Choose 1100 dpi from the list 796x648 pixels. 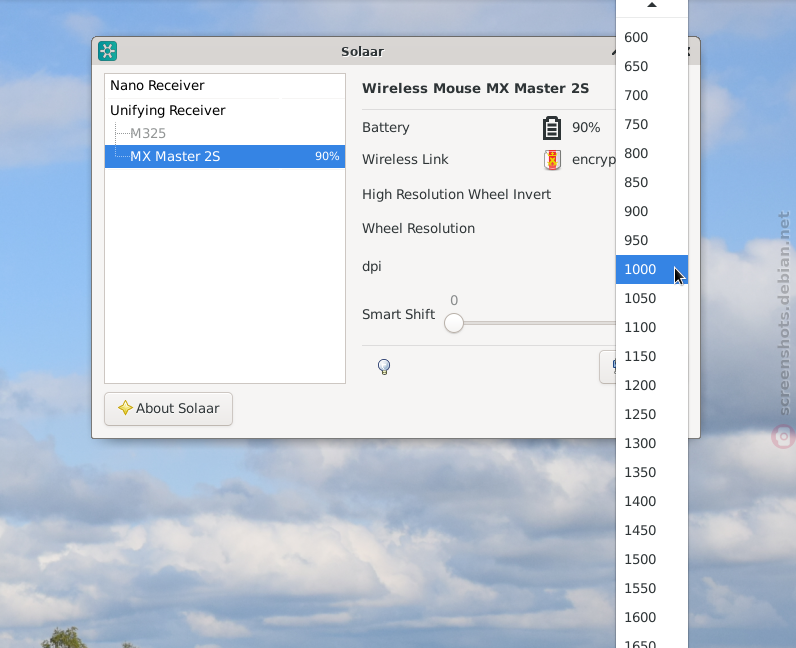pos(652,328)
